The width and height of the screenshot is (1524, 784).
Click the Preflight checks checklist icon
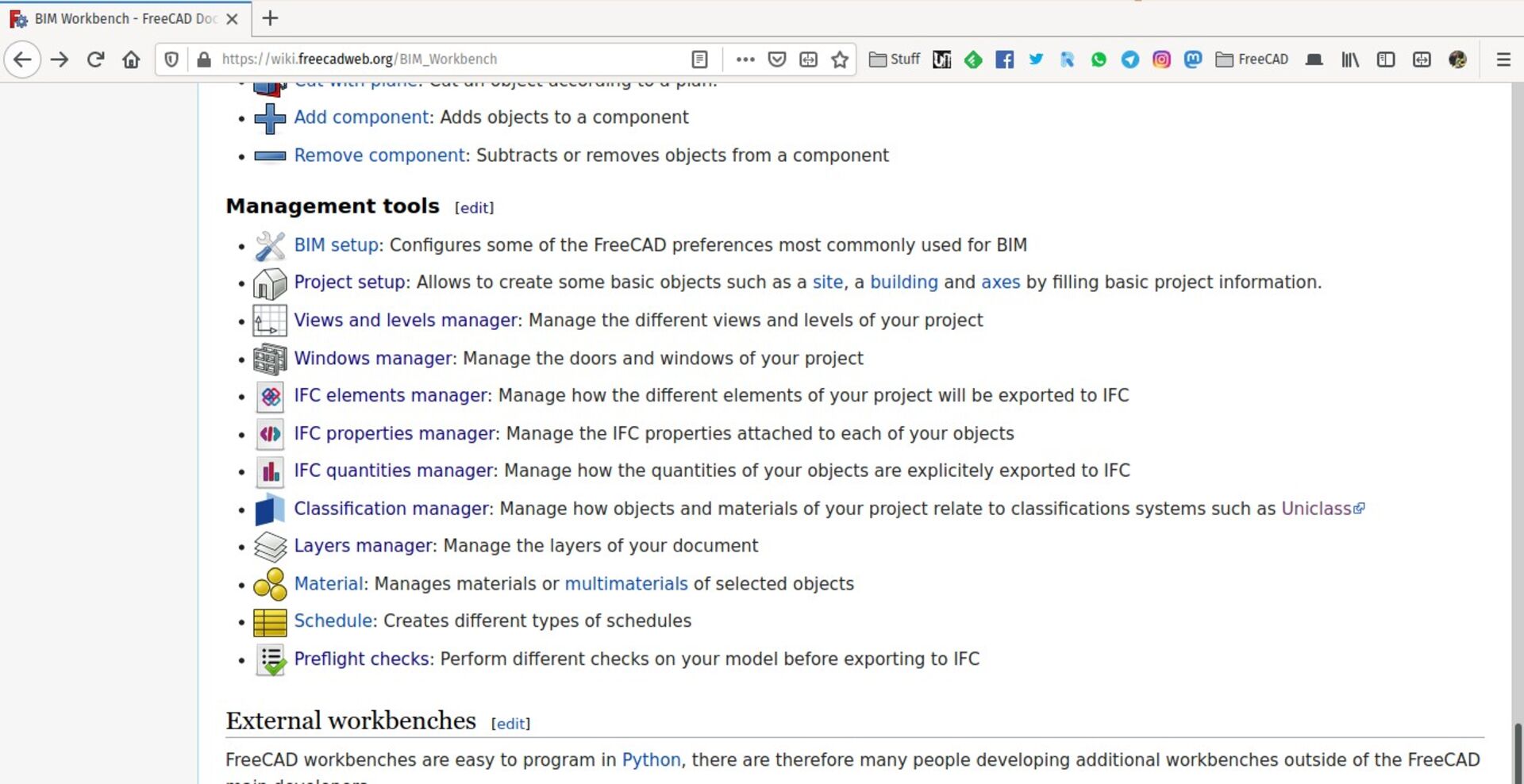[x=270, y=660]
